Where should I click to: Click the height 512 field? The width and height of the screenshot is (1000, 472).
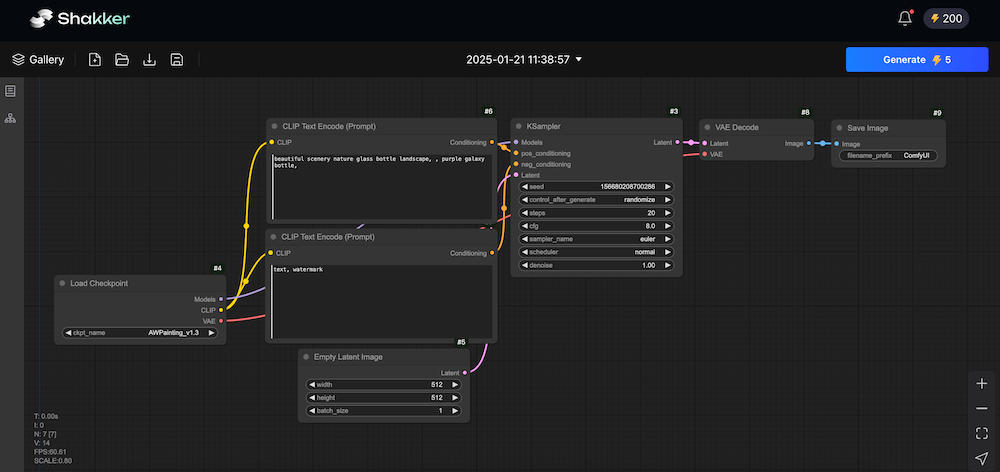click(383, 397)
